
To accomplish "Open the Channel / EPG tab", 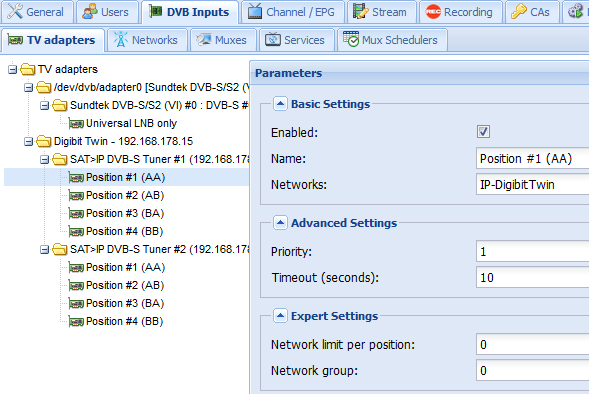I will point(292,12).
